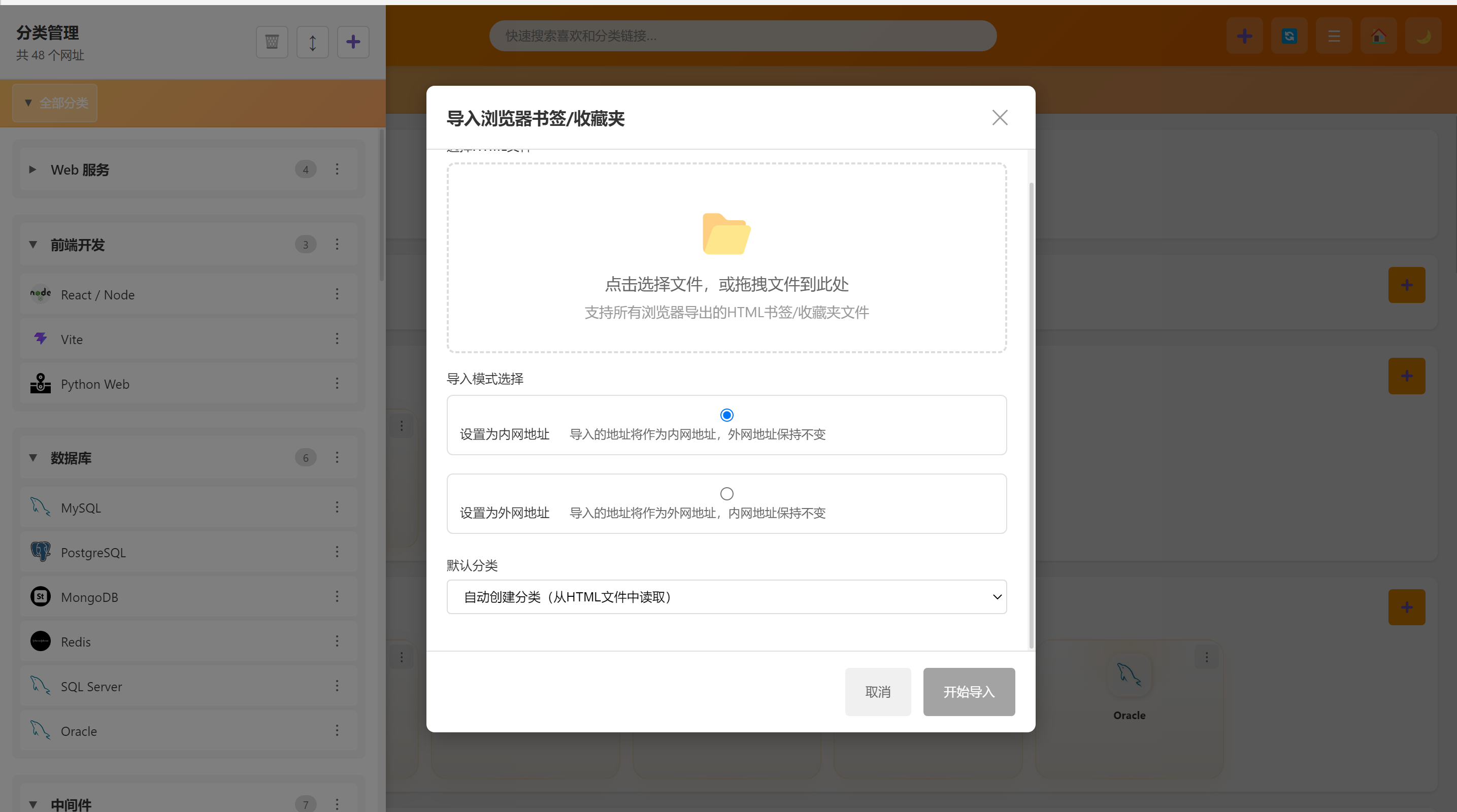Open the hamburger menu icon in top toolbar
The image size is (1457, 812).
[1334, 36]
